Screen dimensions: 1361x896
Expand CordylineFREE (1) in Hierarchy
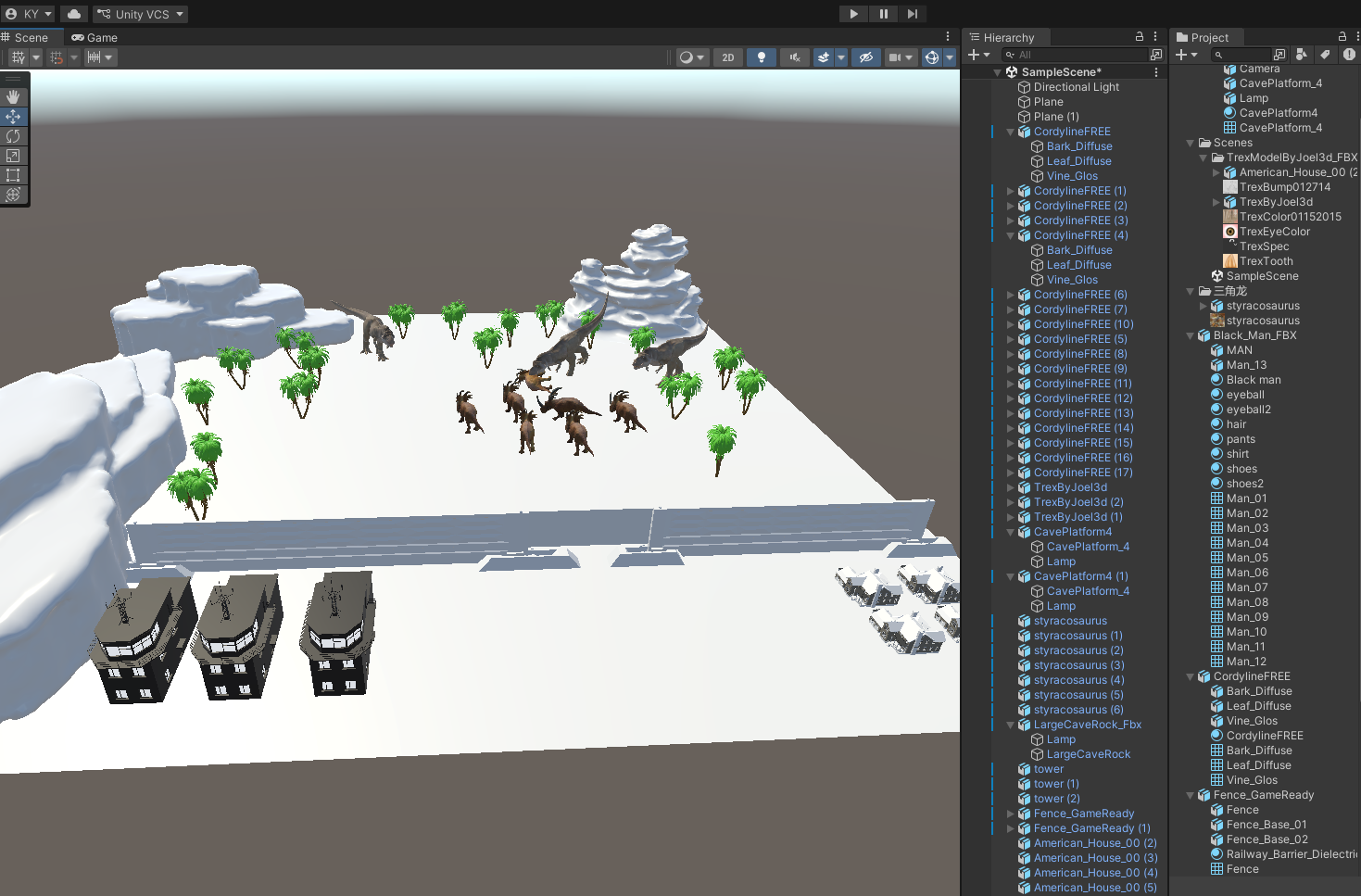(x=1010, y=191)
